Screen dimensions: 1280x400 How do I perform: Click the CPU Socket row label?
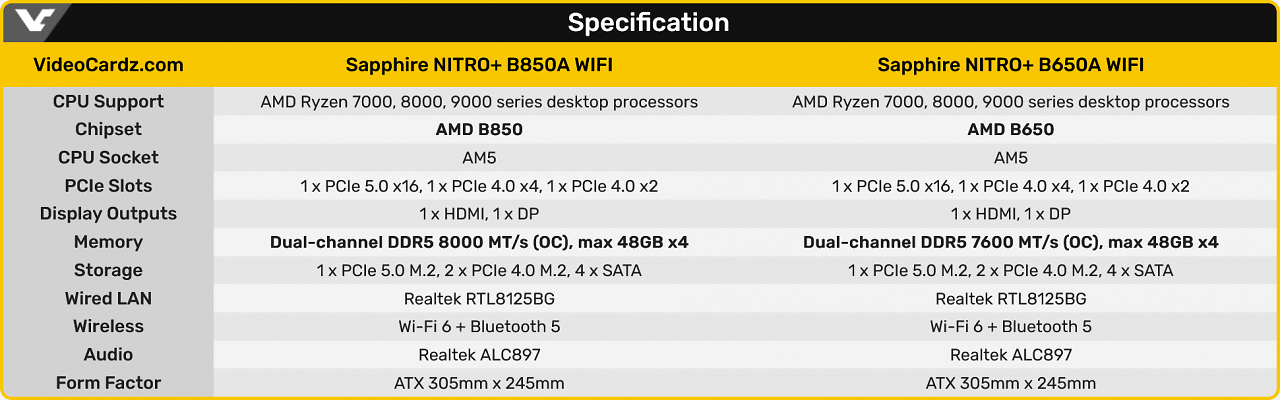point(108,157)
